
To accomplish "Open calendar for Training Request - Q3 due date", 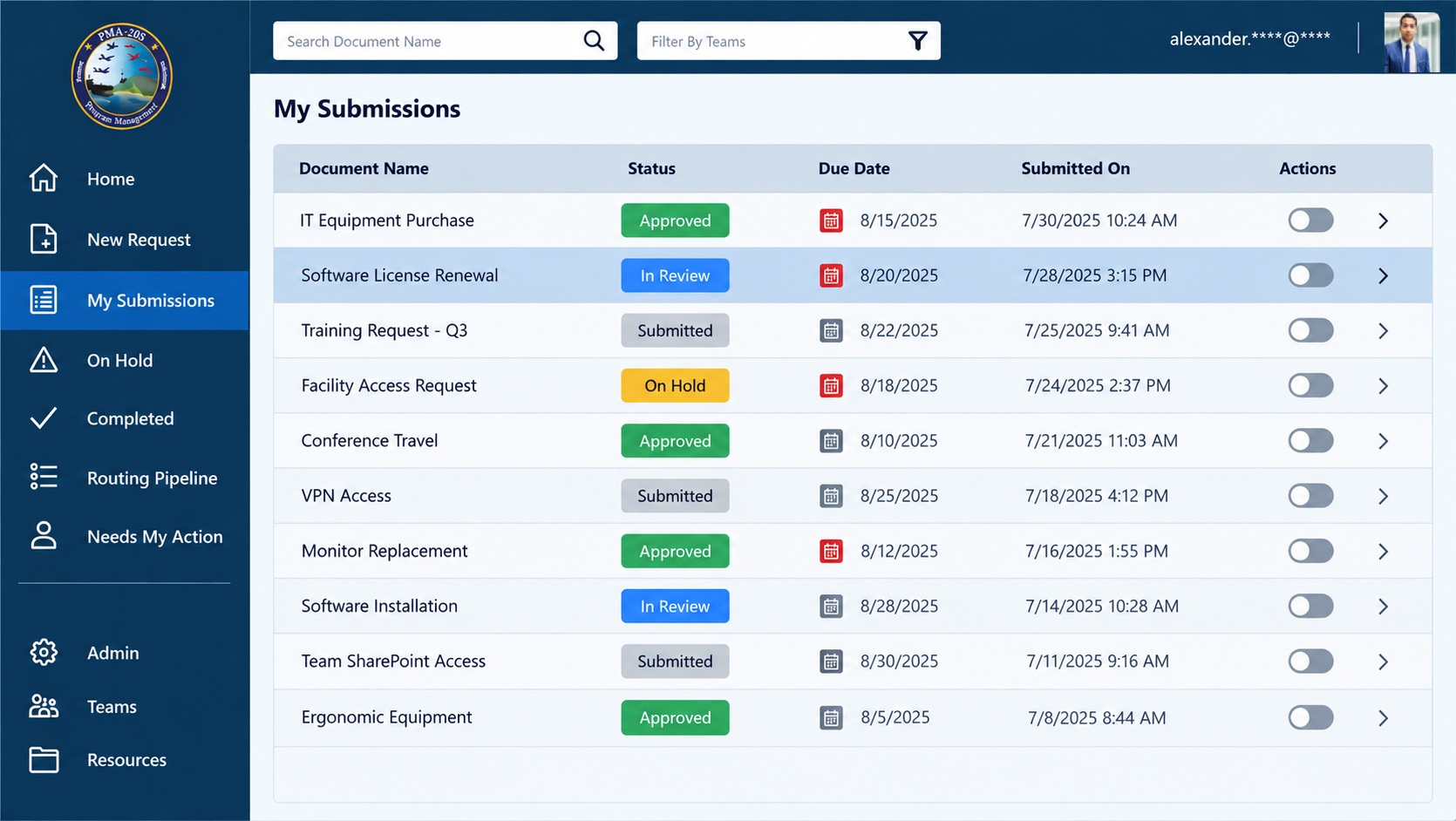I will click(831, 330).
